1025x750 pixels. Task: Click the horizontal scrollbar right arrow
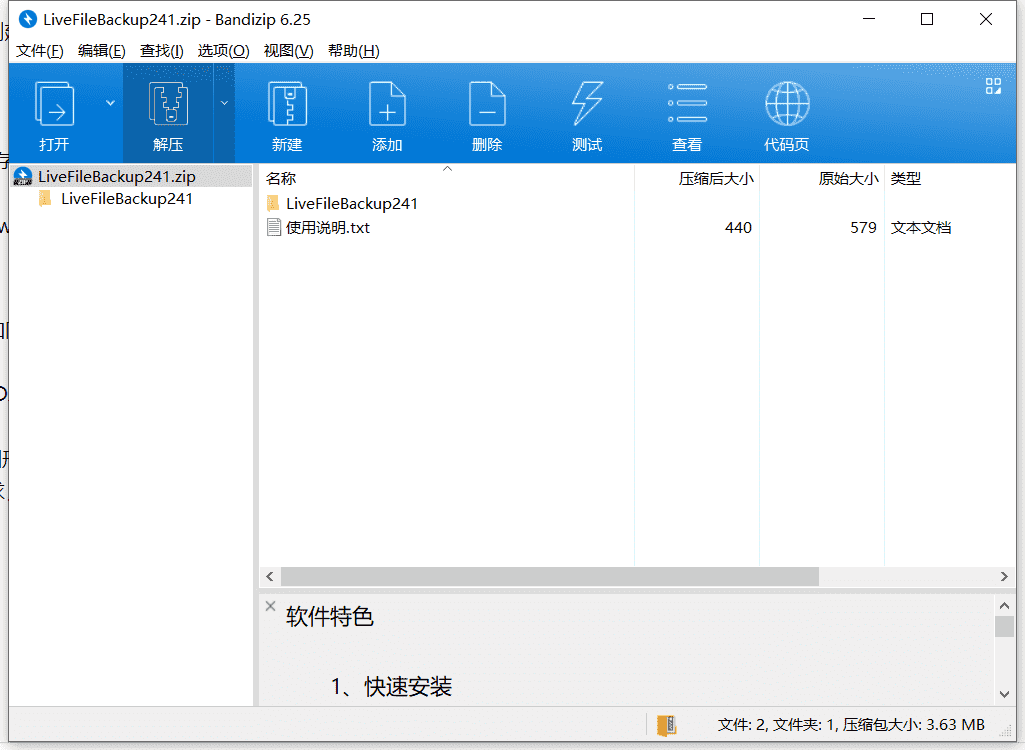pyautogui.click(x=1004, y=577)
